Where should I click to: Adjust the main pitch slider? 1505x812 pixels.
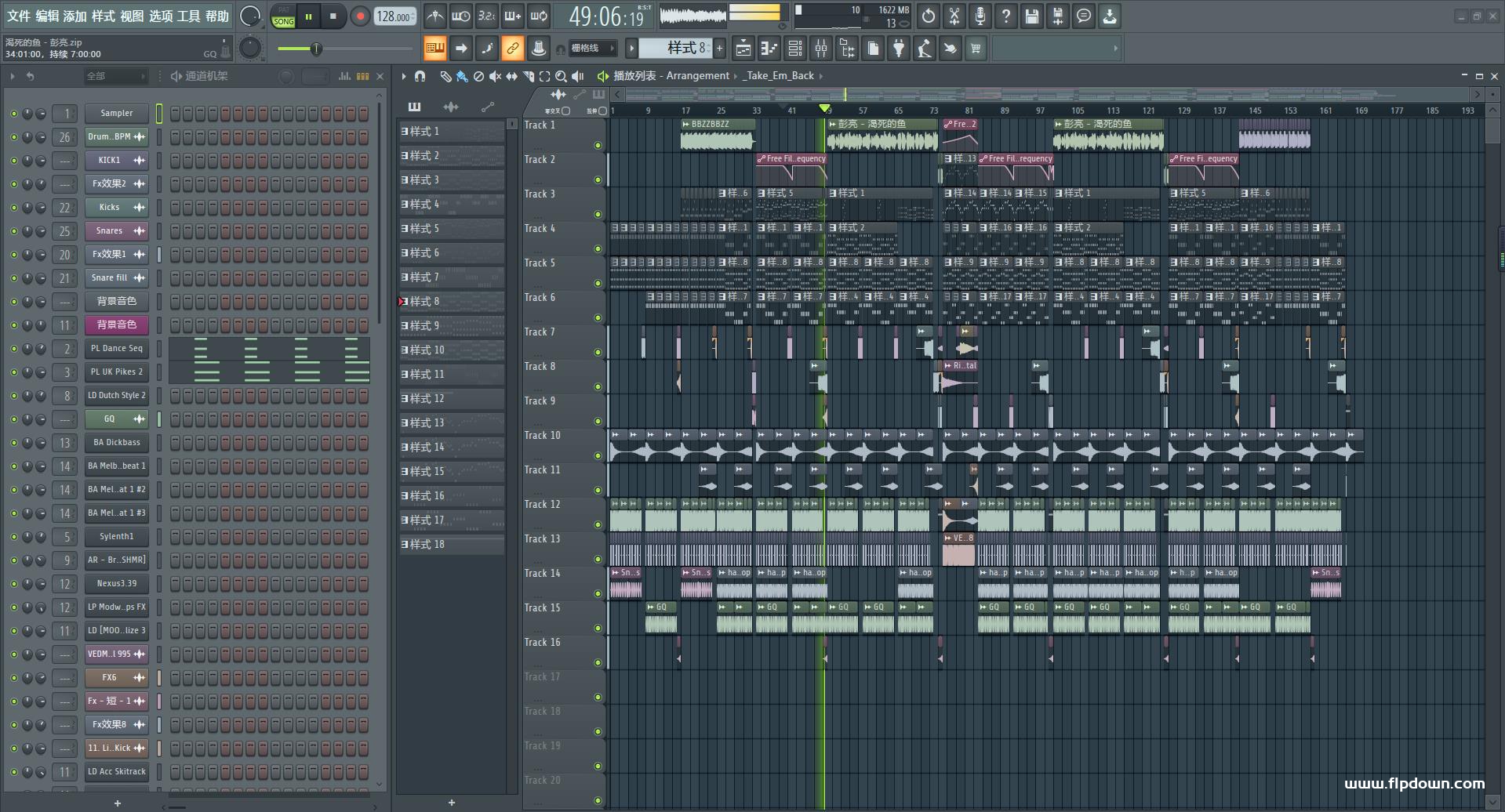tap(250, 48)
